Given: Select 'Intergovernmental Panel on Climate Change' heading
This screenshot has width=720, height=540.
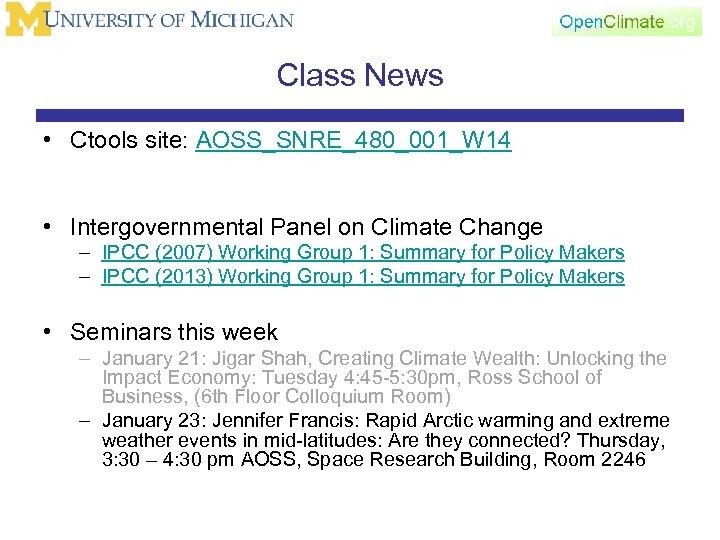Looking at the screenshot, I should tap(306, 228).
